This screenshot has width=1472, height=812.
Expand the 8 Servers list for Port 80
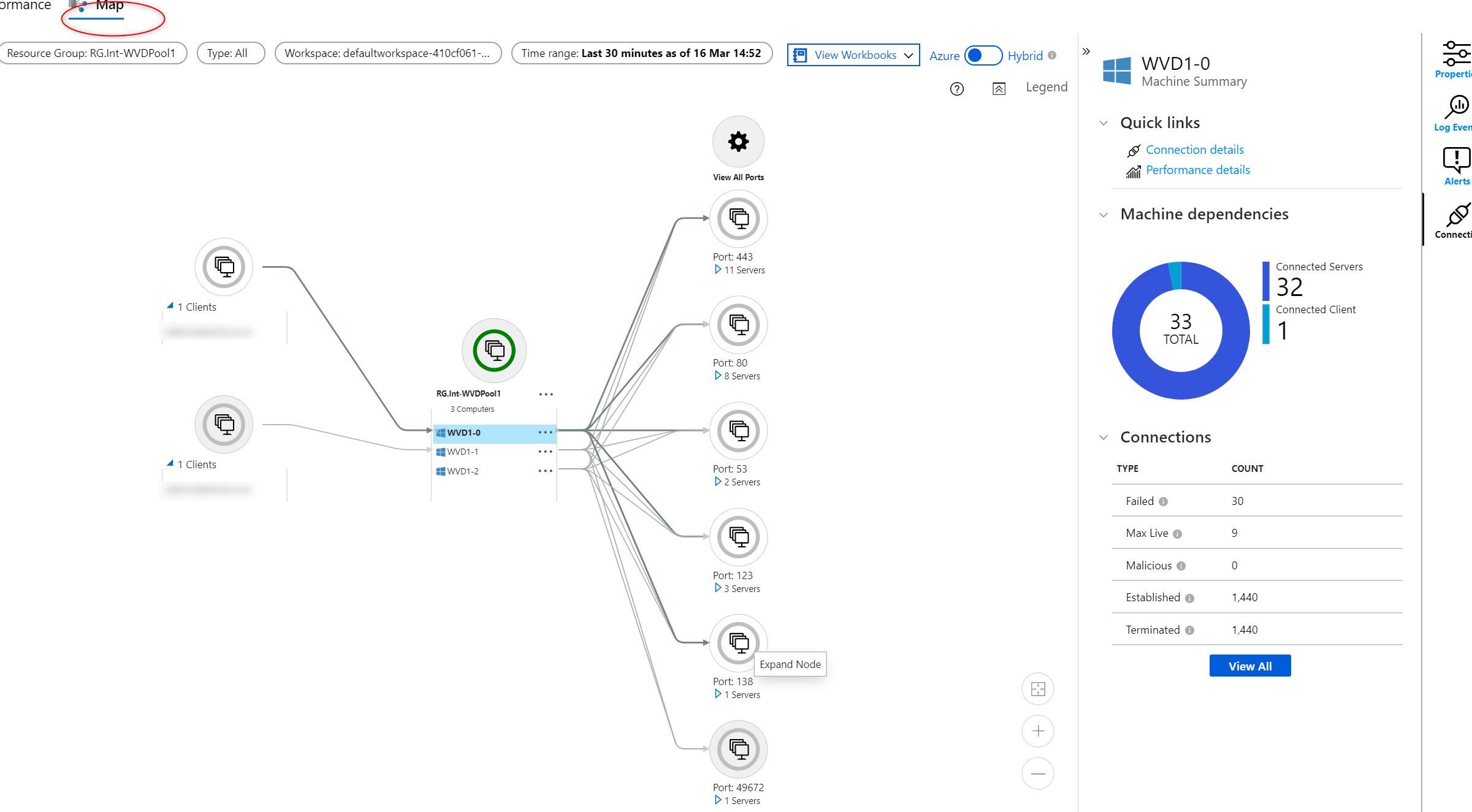pyautogui.click(x=718, y=376)
